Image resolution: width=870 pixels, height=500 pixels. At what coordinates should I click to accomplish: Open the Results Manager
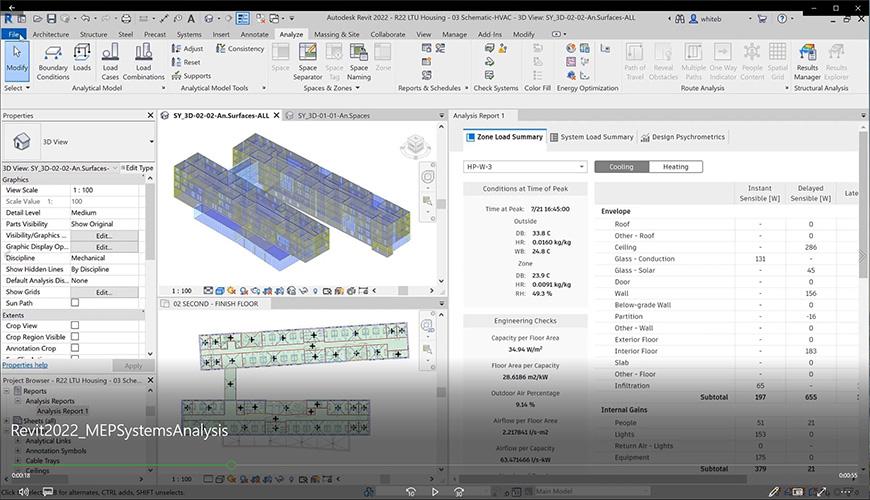(807, 62)
